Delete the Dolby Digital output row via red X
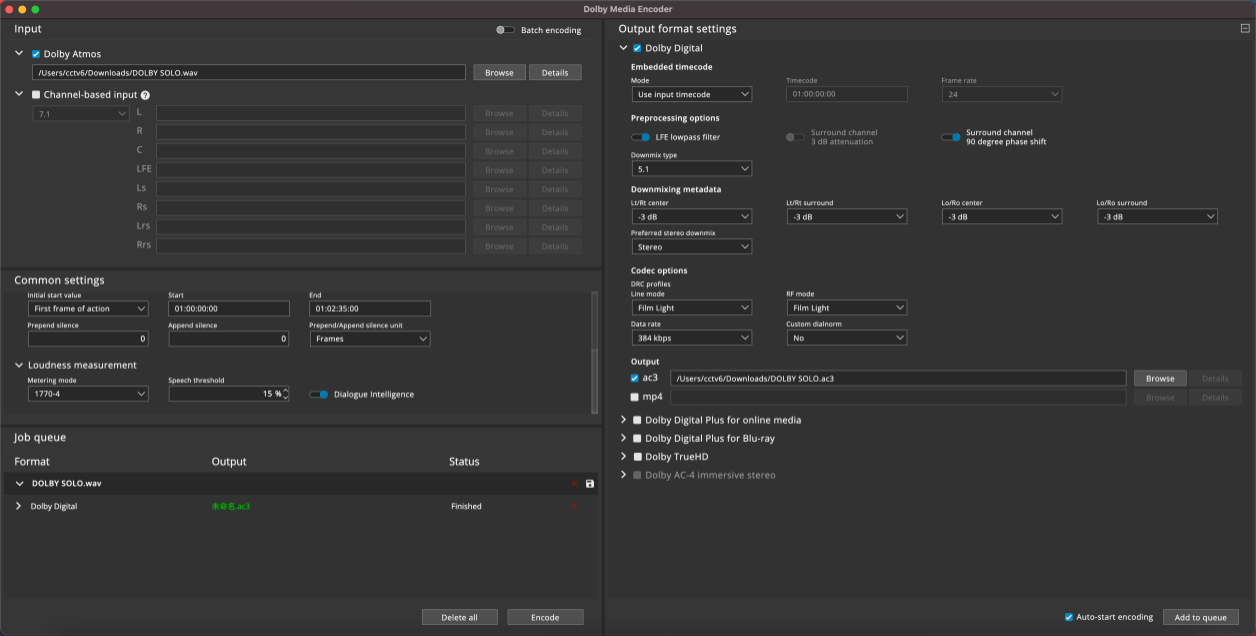Screen dimensions: 1256x636 [x=574, y=507]
